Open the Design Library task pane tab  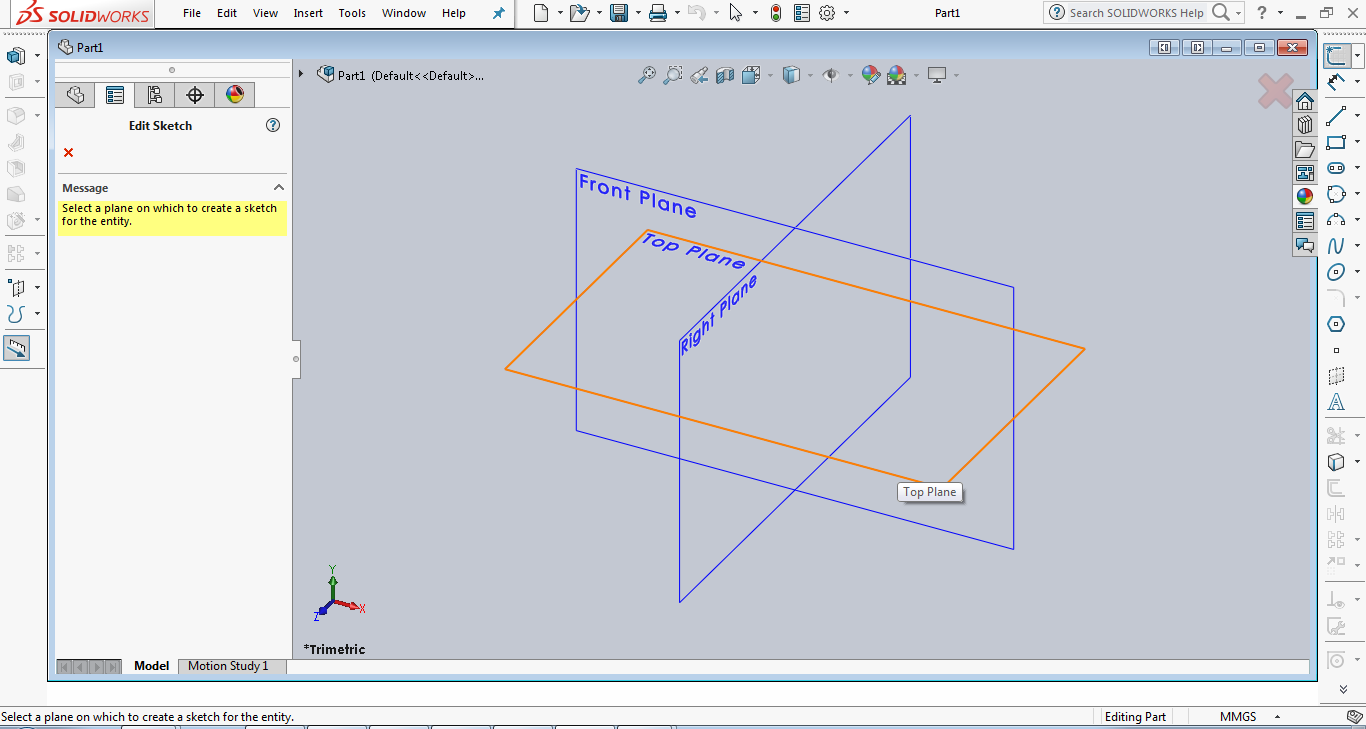click(1305, 125)
